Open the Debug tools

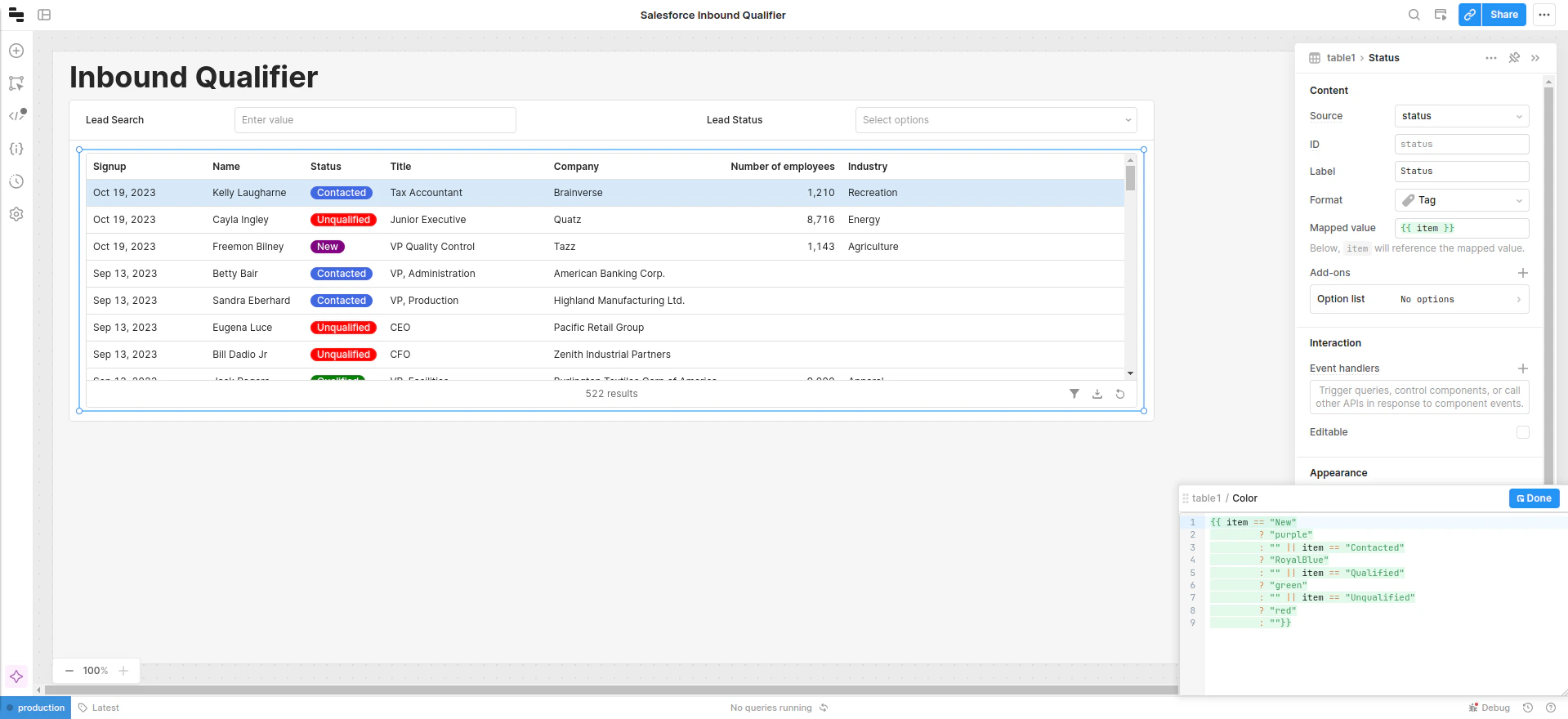tap(1489, 708)
